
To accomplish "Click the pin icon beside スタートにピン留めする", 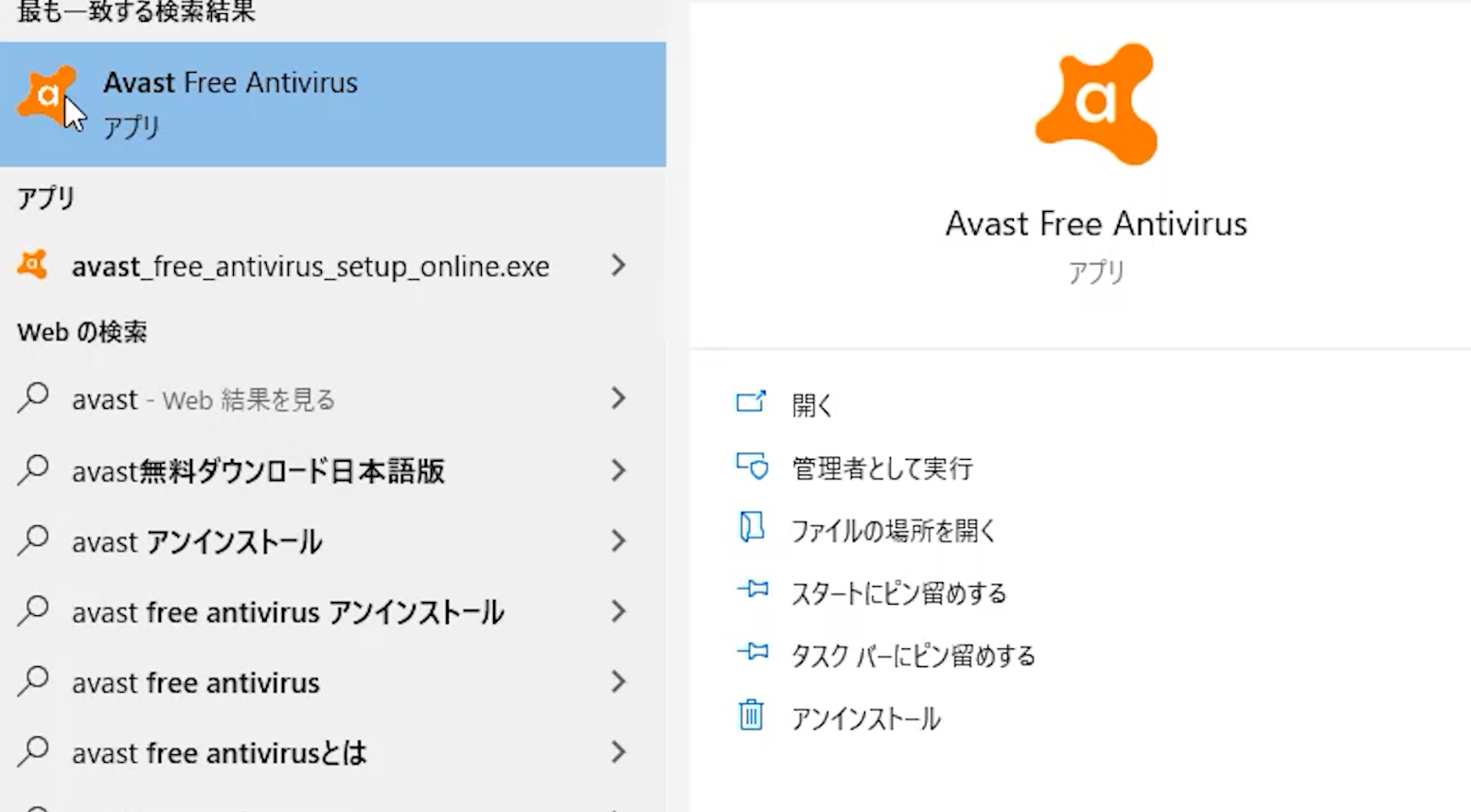I will pyautogui.click(x=753, y=589).
